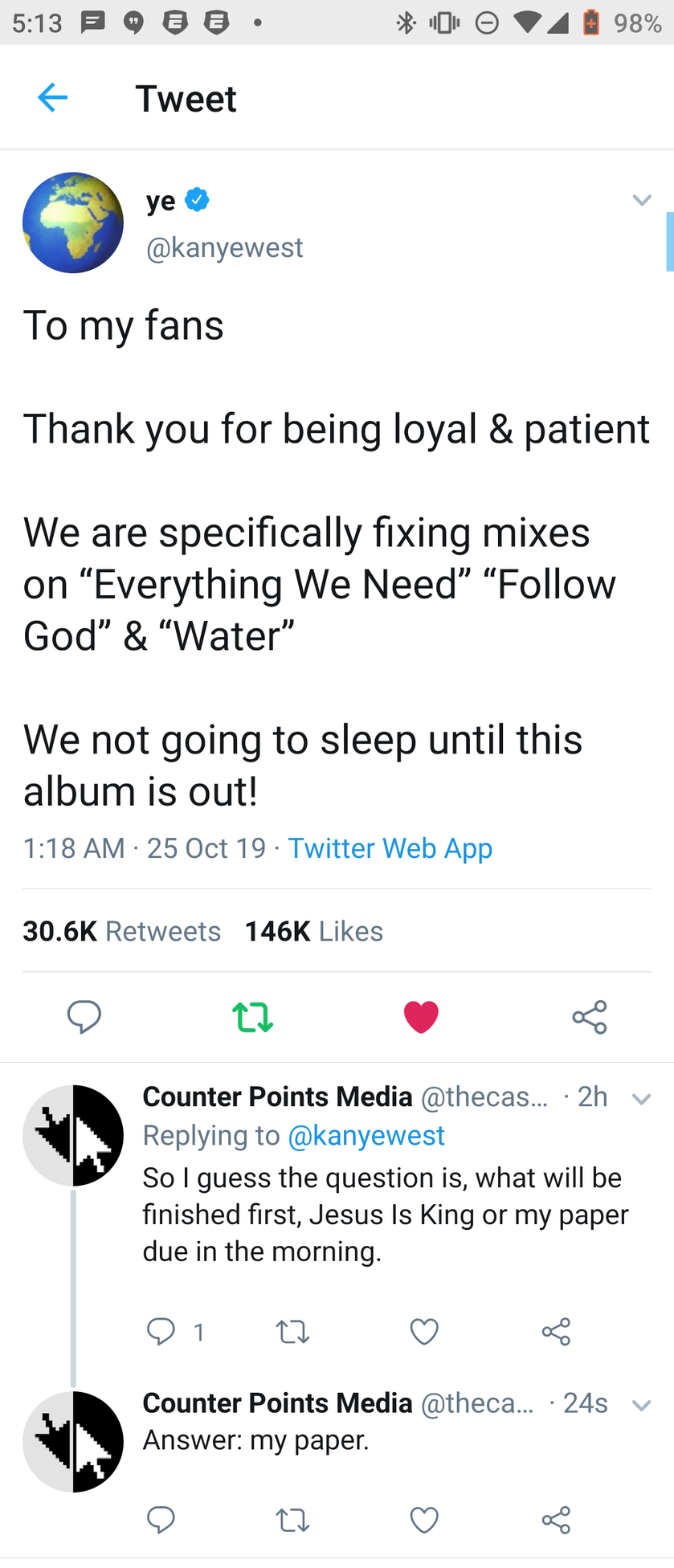View the 30.6K Retweets list
This screenshot has height=1568, width=674.
(121, 931)
